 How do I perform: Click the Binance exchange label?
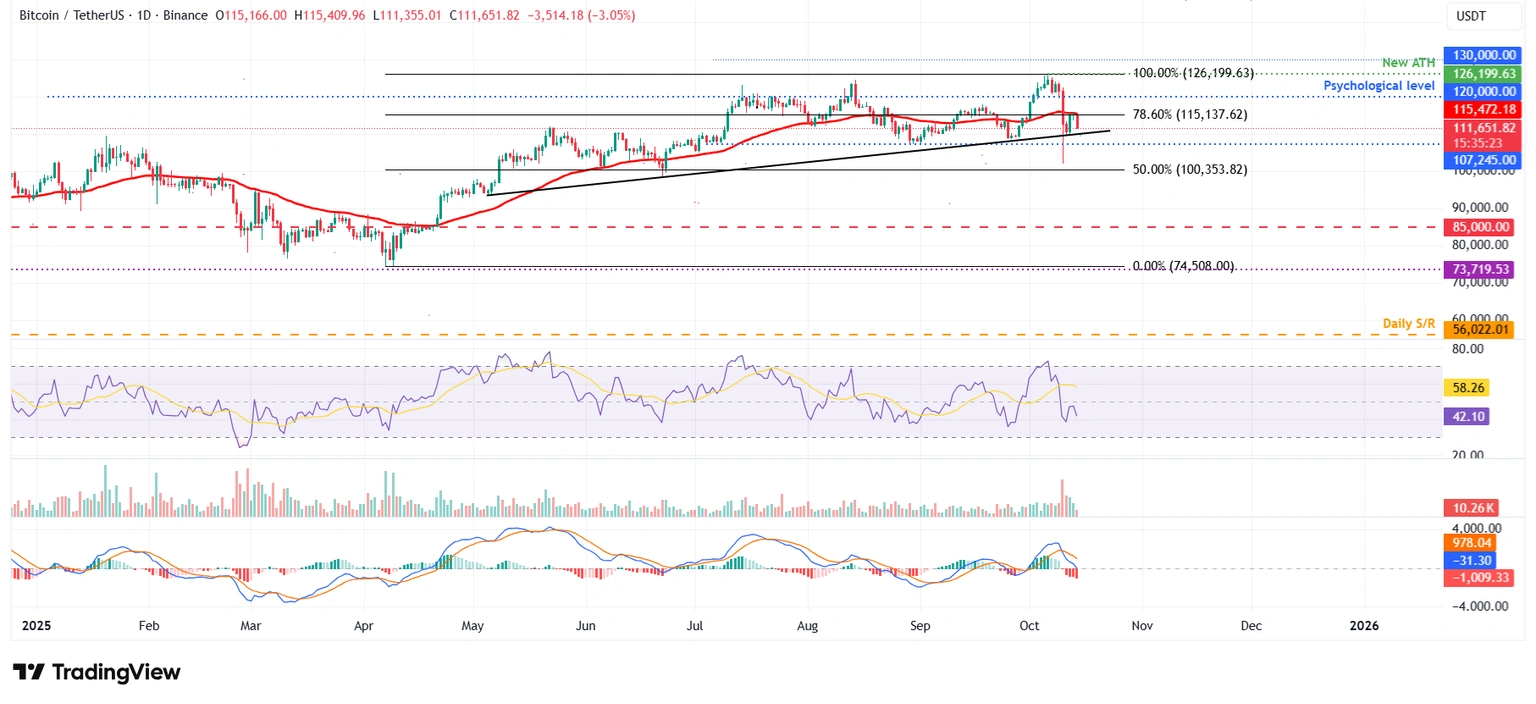coord(183,15)
